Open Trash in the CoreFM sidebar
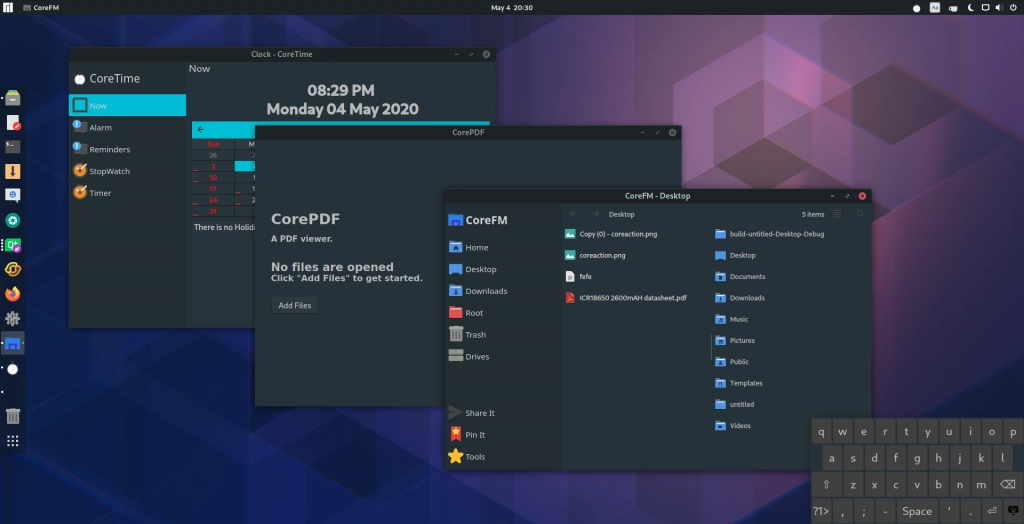Image resolution: width=1024 pixels, height=524 pixels. click(475, 335)
